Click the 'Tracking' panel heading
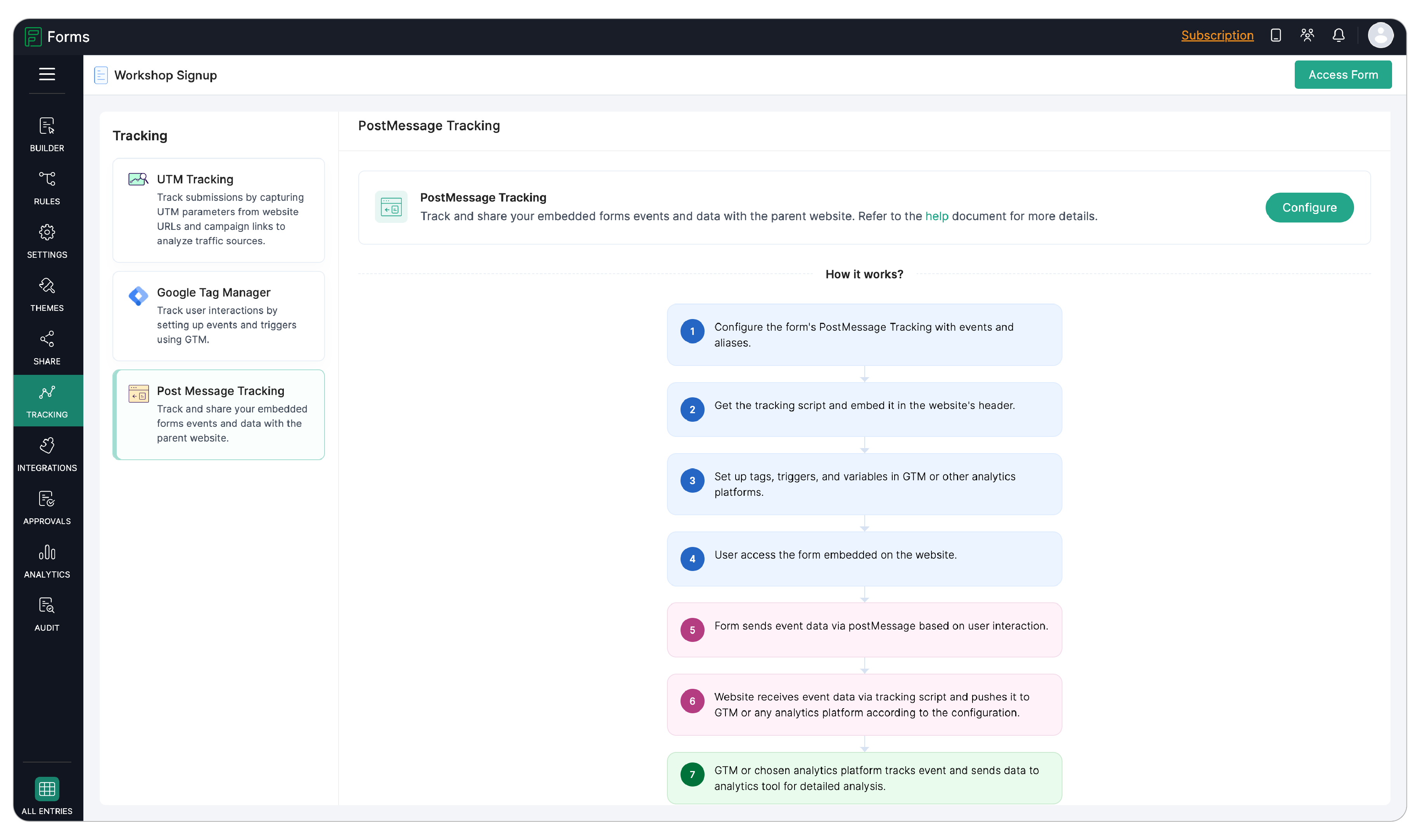The image size is (1420, 840). 140,136
